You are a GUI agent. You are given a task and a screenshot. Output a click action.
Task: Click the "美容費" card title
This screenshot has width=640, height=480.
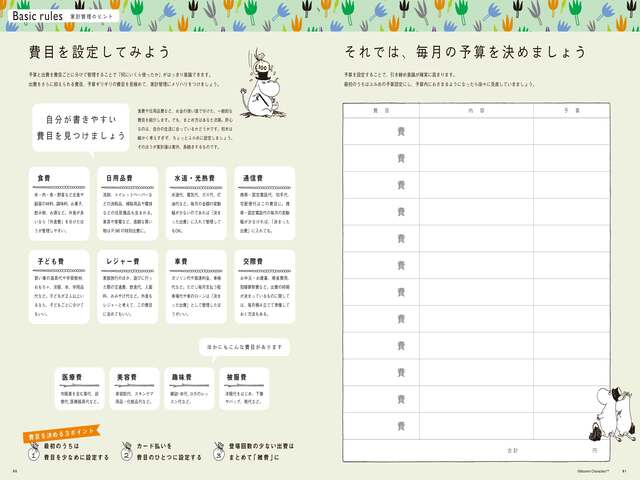[127, 377]
